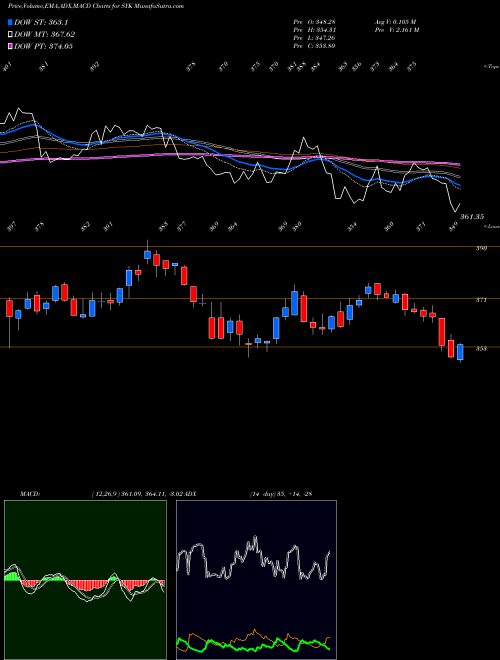Screen dimensions: 500x660
Task: Click the 353 price axis label
Action: 481,349
